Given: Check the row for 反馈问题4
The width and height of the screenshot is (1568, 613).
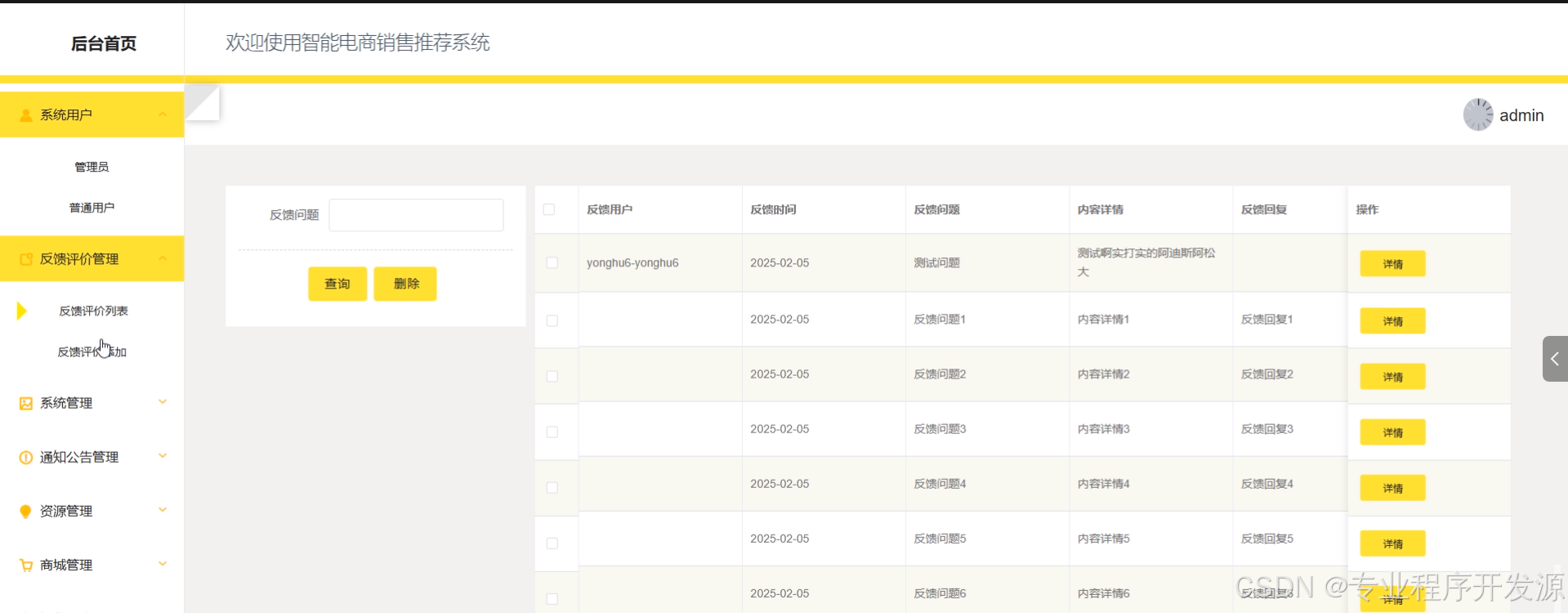Looking at the screenshot, I should (x=552, y=487).
